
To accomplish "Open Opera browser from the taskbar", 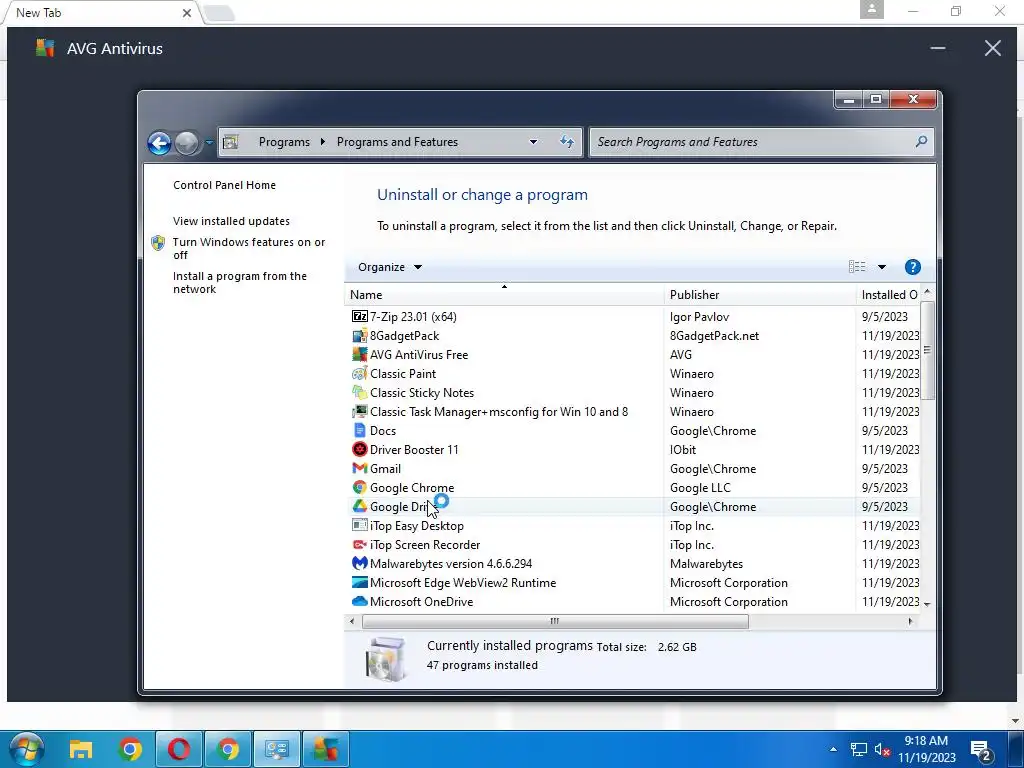I will tap(179, 749).
